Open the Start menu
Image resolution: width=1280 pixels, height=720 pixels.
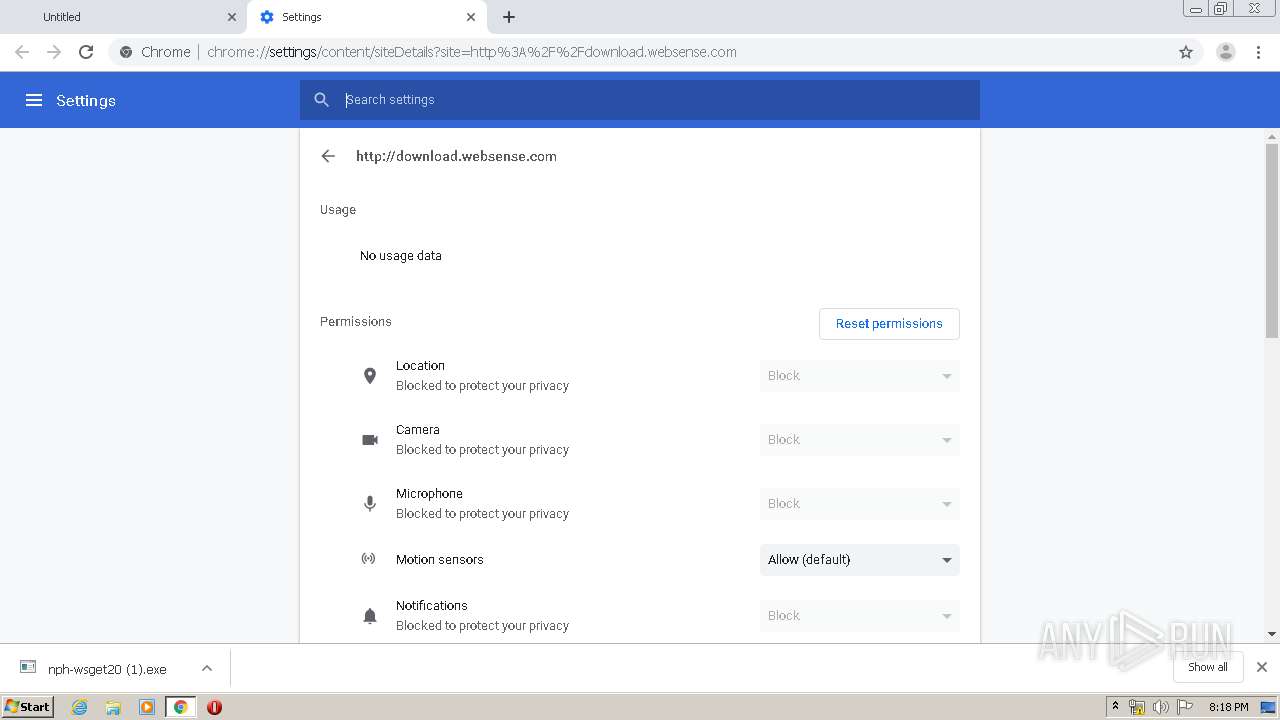(x=27, y=707)
